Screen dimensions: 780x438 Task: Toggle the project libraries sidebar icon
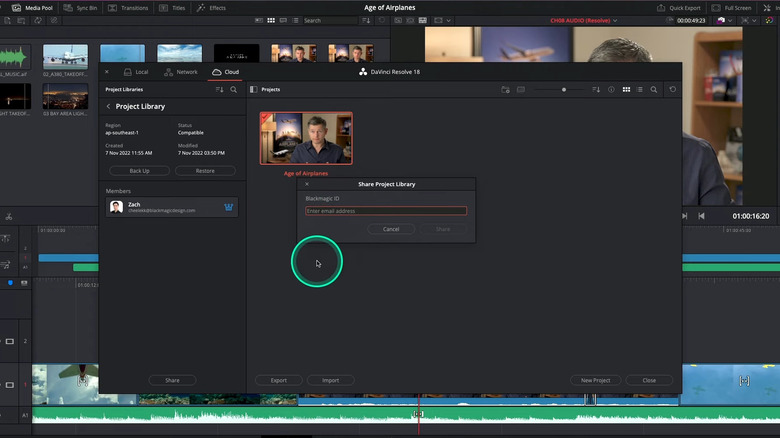[252, 89]
